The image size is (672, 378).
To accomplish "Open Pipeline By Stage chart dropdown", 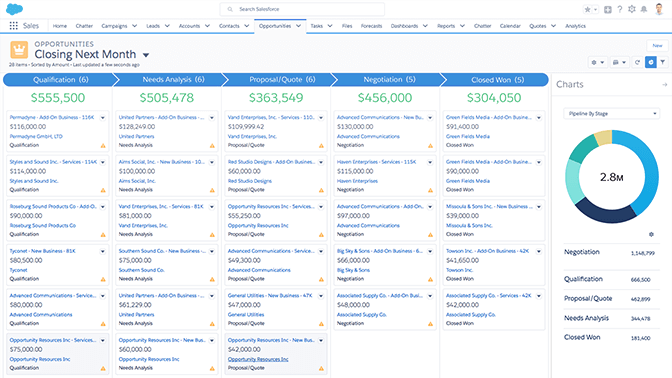I will 612,114.
